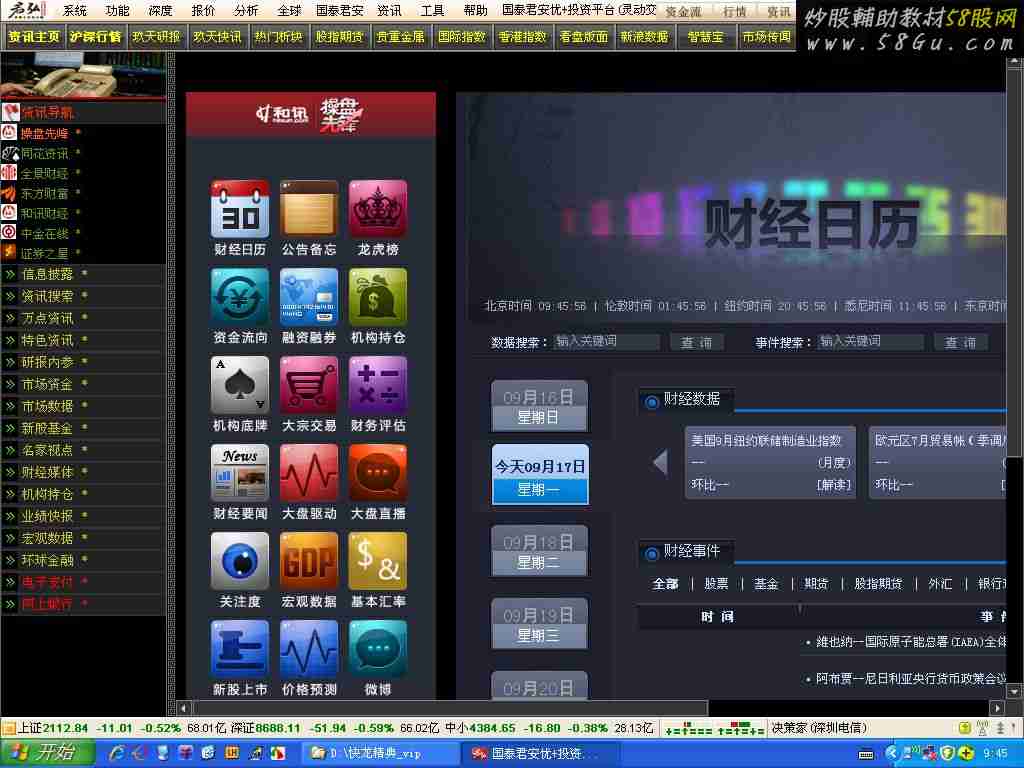Select 操盘先锋 in the sidebar
Viewport: 1024px width, 768px height.
[x=44, y=133]
